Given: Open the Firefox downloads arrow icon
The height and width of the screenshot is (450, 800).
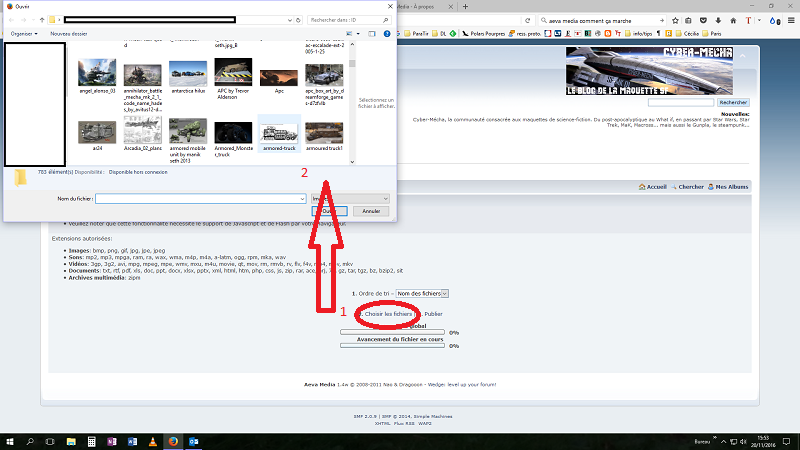Looking at the screenshot, I should (718, 20).
